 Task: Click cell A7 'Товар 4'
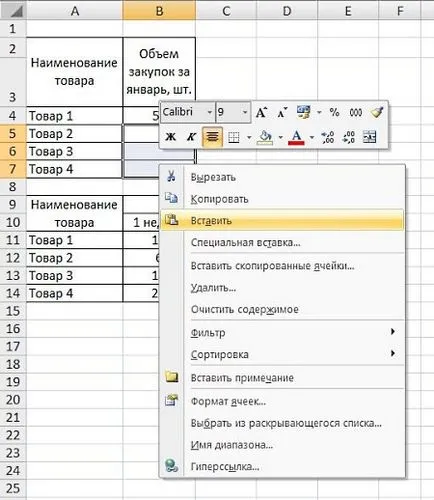(75, 169)
